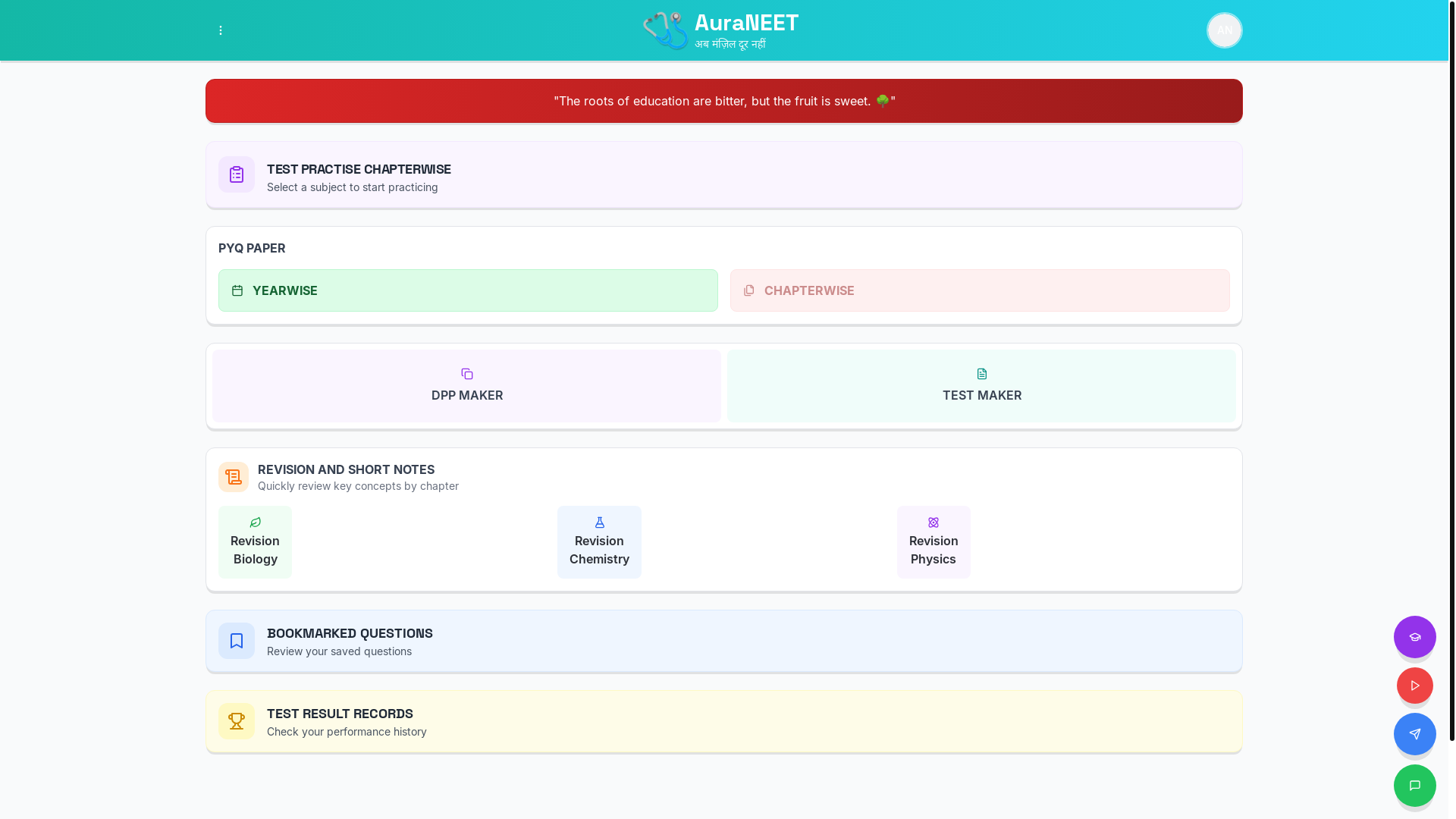Click 'Select a subject to start practicing' text
Screen dimensions: 1456x819
353,187
